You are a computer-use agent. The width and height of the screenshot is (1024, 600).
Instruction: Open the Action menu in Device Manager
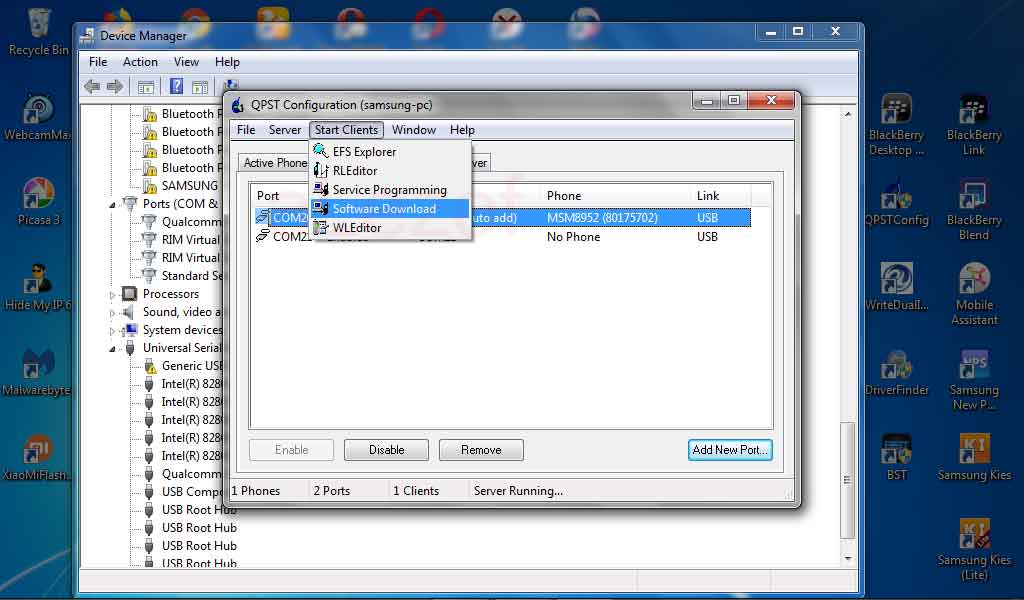click(x=140, y=61)
